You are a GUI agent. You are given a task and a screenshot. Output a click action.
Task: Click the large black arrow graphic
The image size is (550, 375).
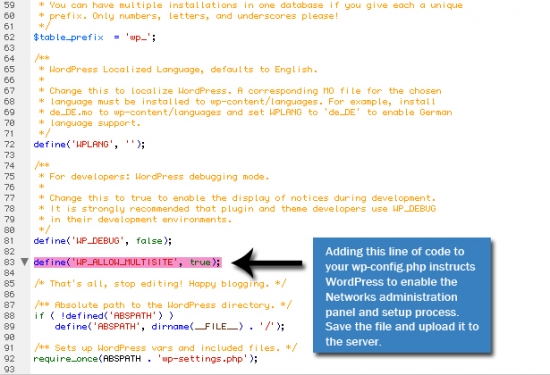(267, 263)
